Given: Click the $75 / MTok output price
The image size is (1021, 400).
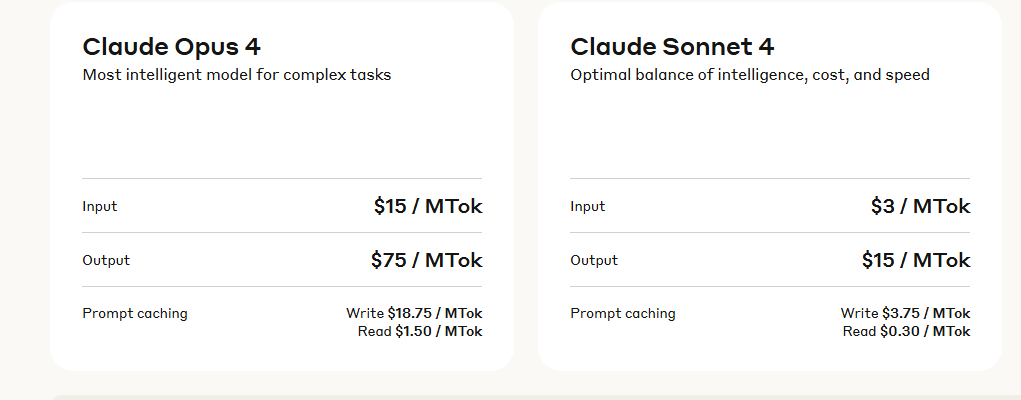Looking at the screenshot, I should [x=426, y=261].
